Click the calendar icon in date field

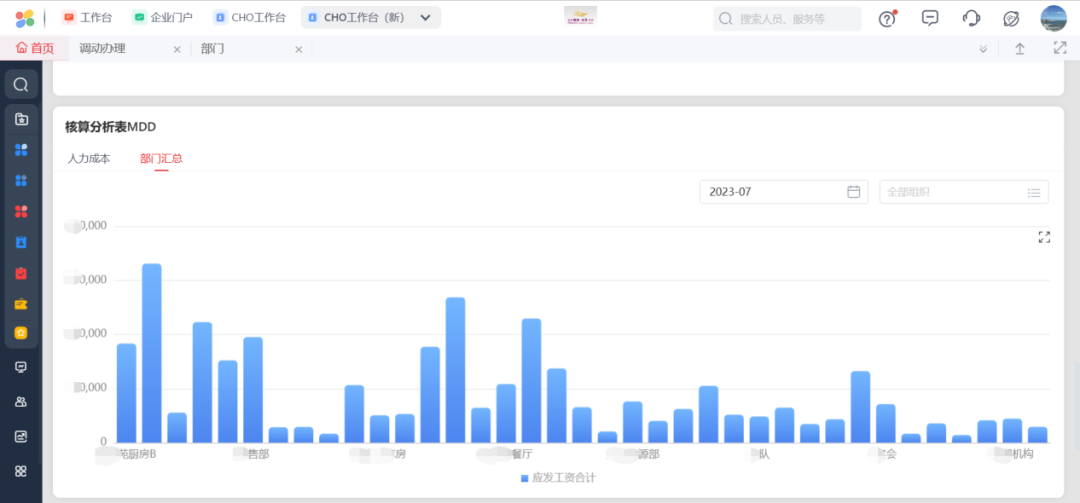click(854, 192)
